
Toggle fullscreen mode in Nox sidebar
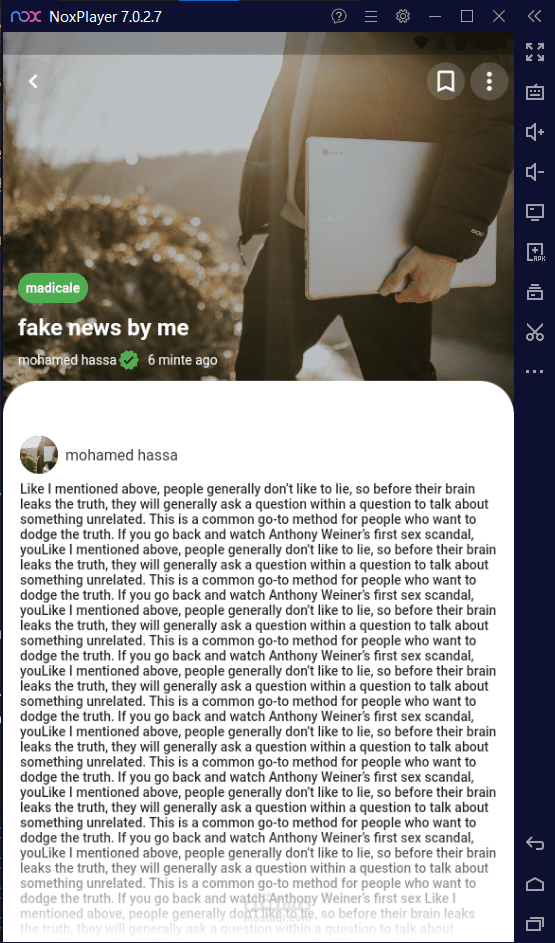coord(535,52)
